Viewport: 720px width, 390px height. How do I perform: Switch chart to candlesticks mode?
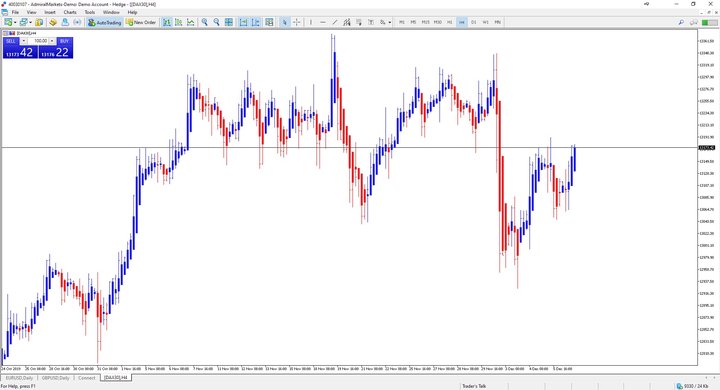click(179, 22)
